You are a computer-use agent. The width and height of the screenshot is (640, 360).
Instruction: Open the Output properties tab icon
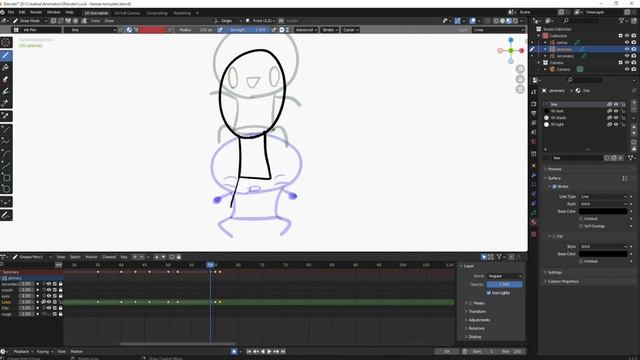pyautogui.click(x=534, y=113)
